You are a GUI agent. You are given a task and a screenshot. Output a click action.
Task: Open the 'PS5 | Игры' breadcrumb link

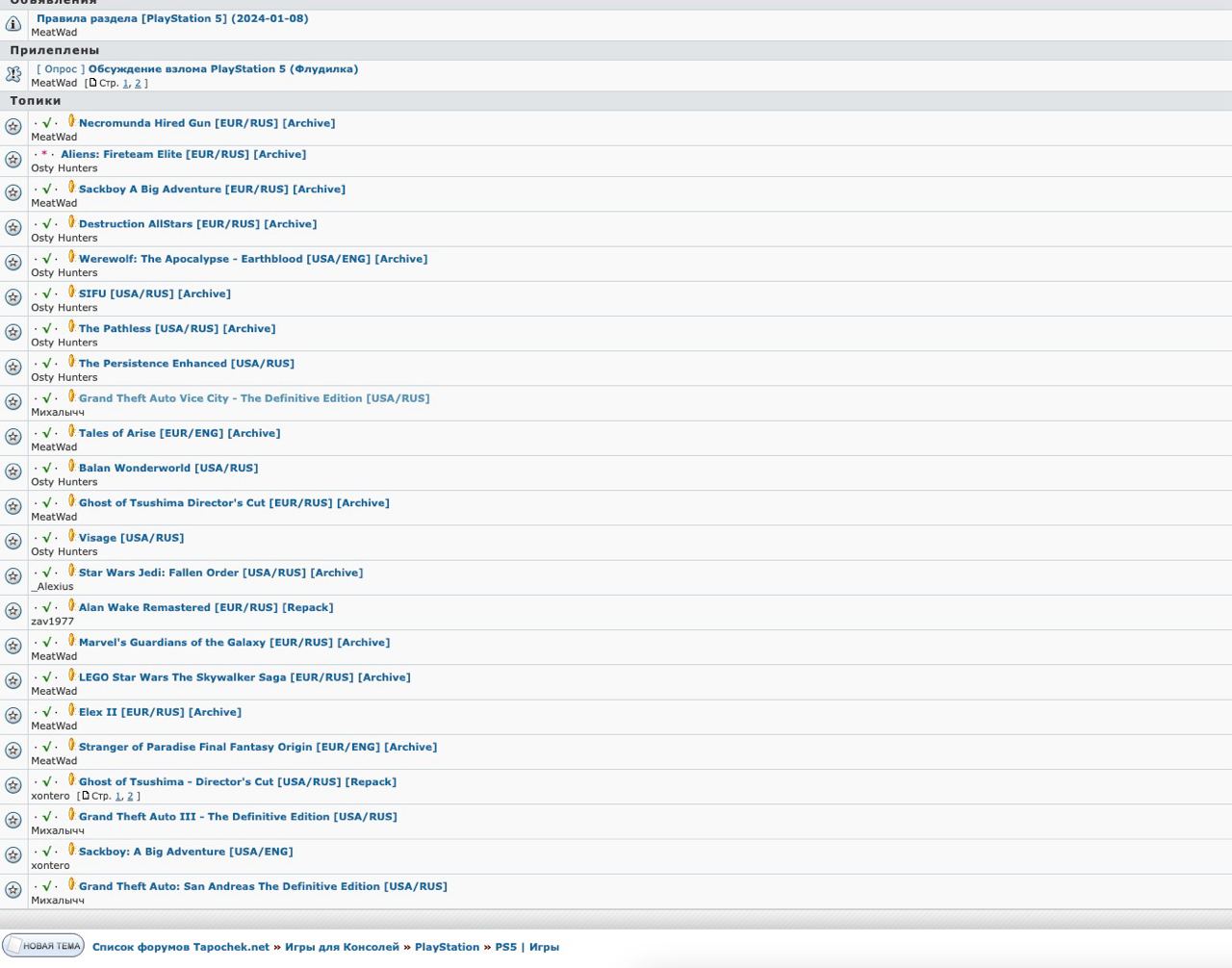pyautogui.click(x=526, y=947)
